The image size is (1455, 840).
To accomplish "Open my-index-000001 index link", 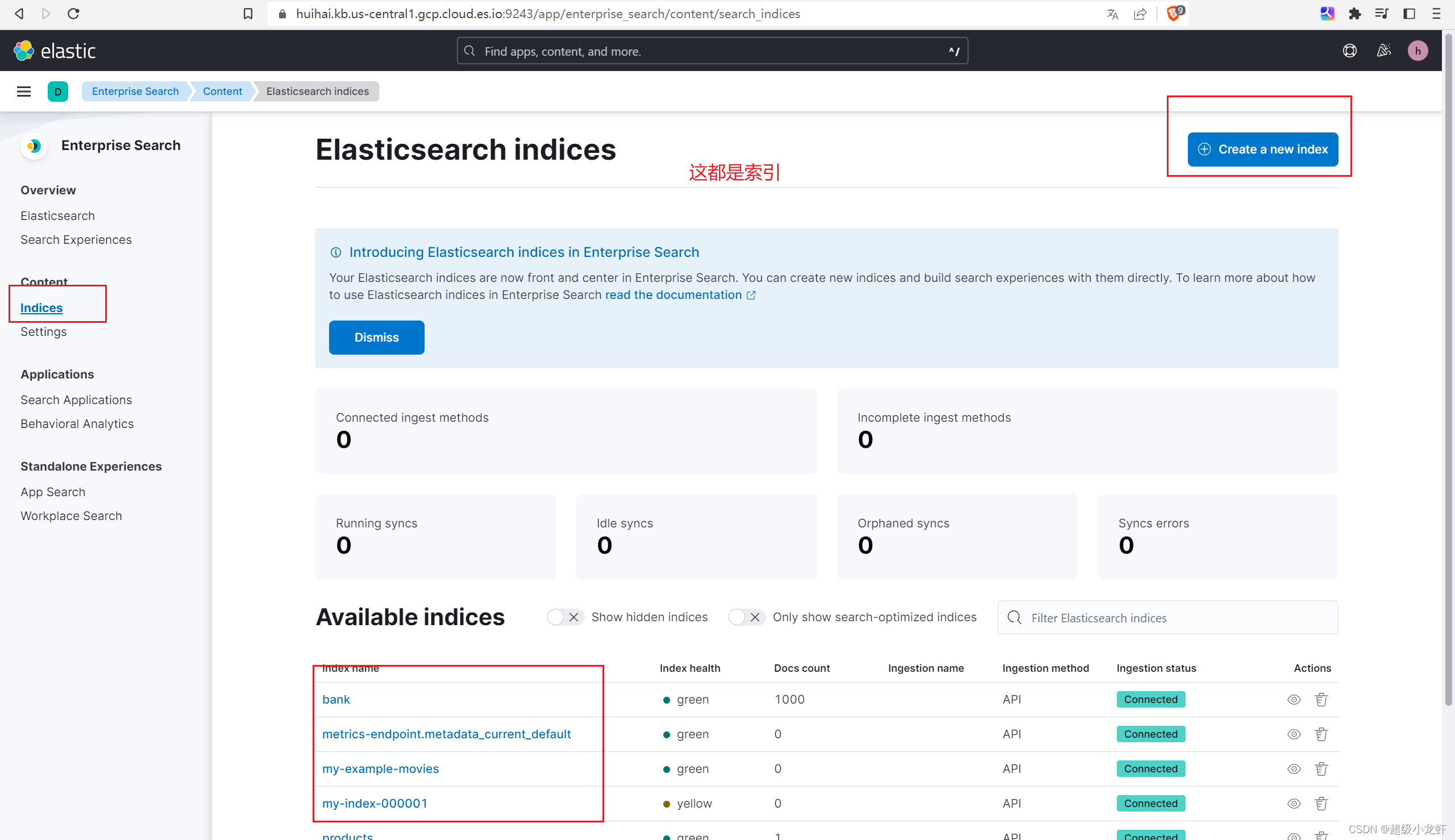I will (375, 803).
